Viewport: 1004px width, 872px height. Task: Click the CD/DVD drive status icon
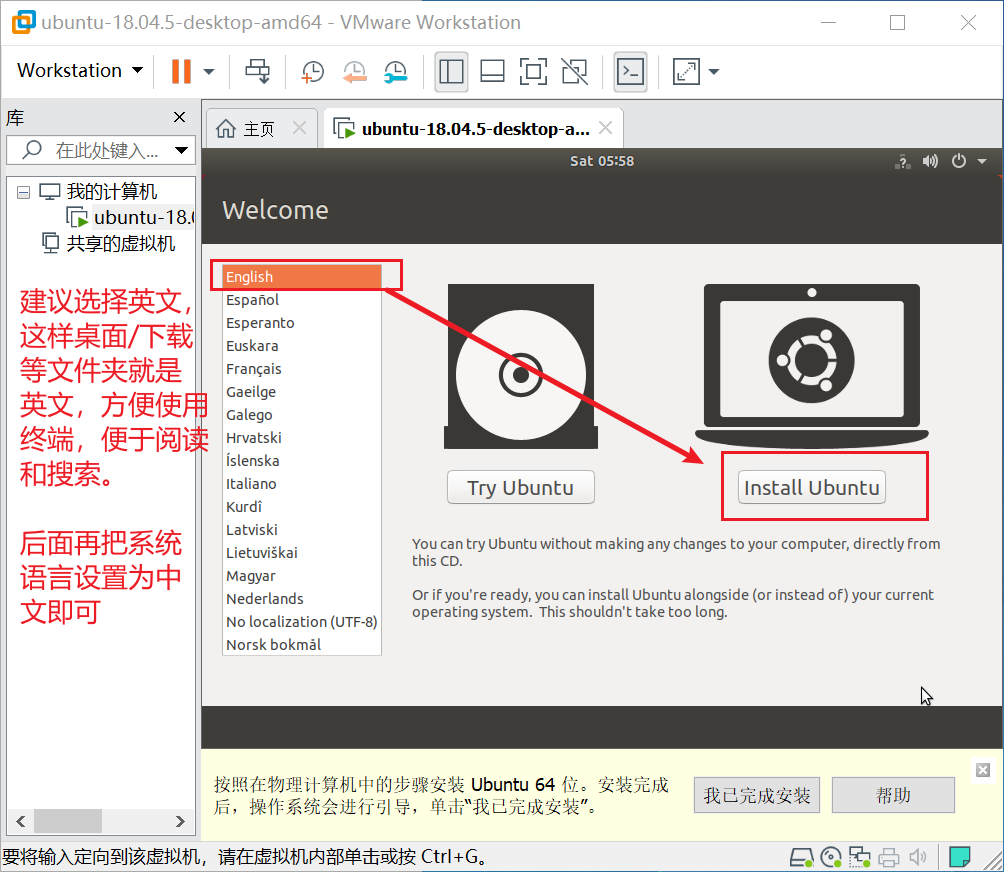pyautogui.click(x=830, y=857)
